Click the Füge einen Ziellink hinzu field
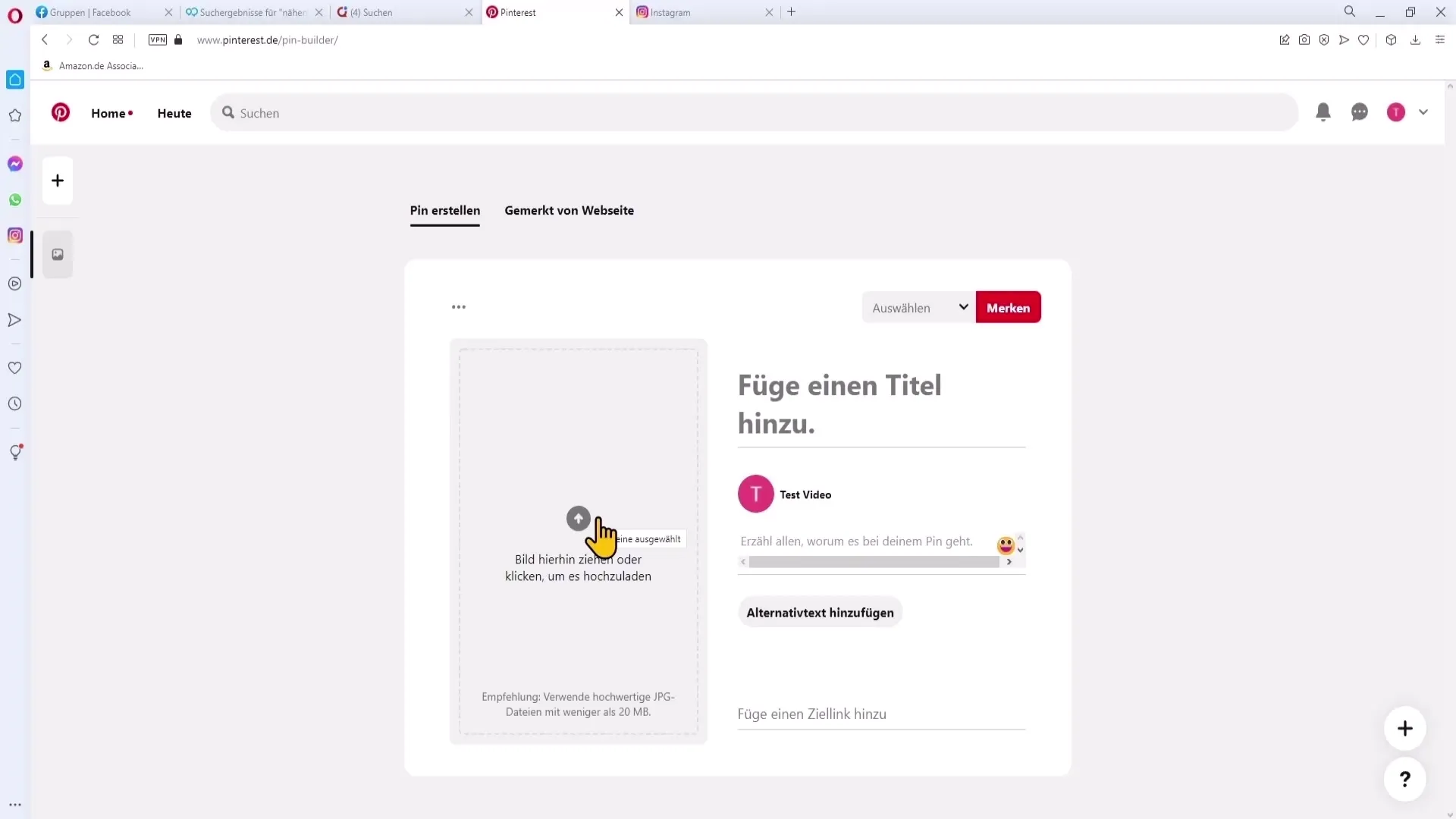The image size is (1456, 819). tap(881, 714)
